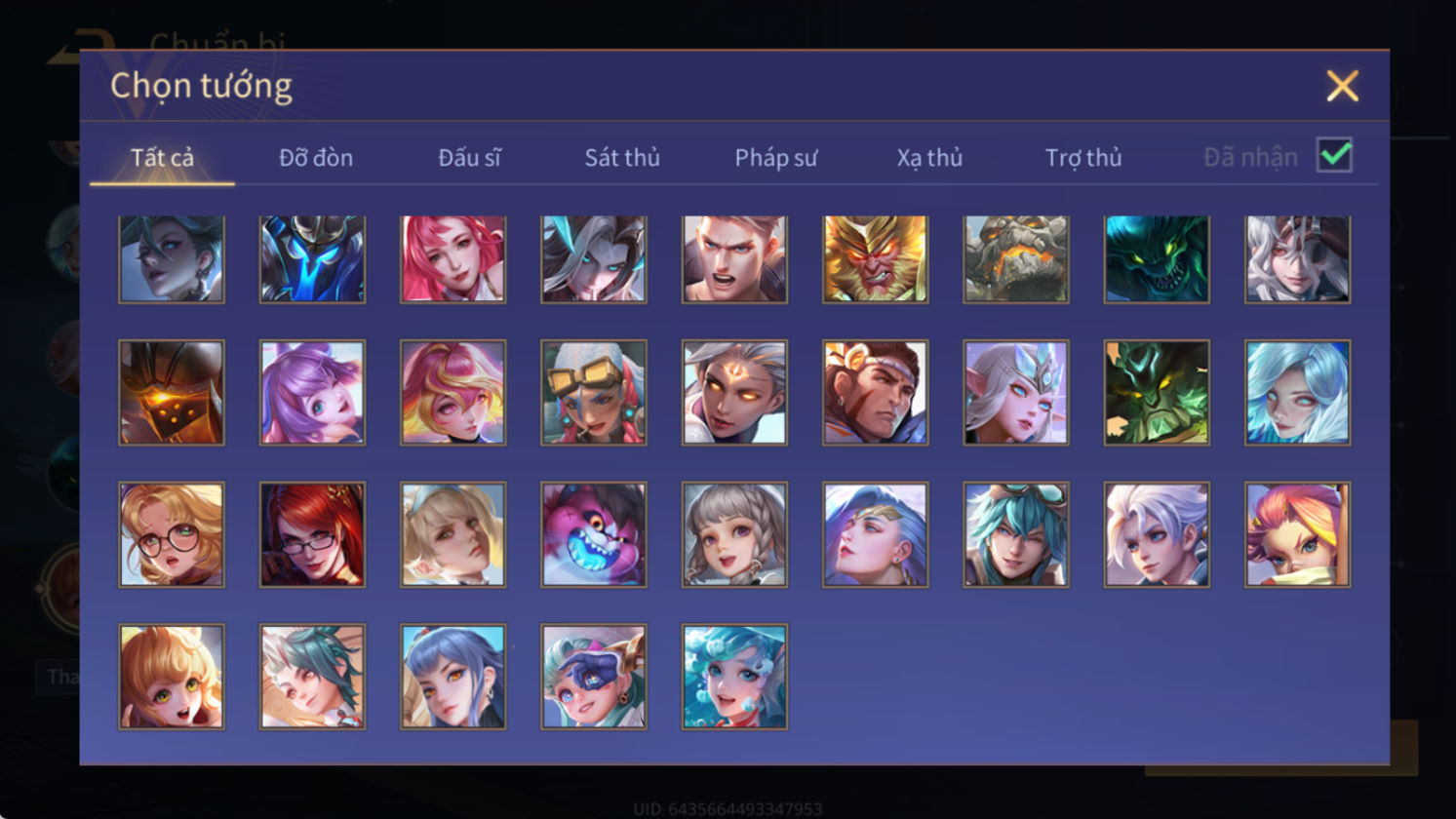Screen dimensions: 1456x819
Task: Select the hero with pilot goggles on head
Action: (593, 392)
